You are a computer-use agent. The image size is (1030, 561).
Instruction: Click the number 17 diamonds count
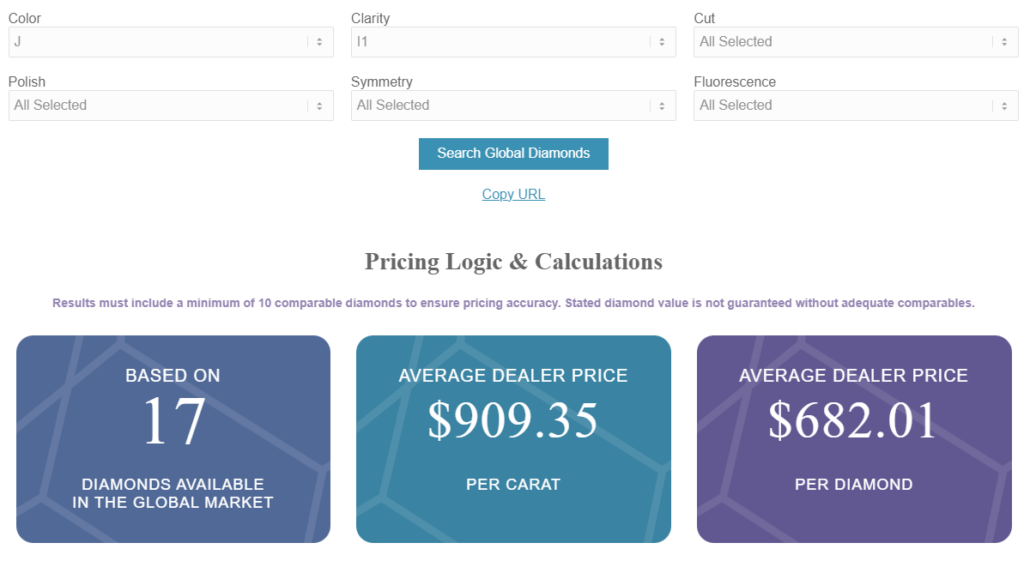coord(173,421)
